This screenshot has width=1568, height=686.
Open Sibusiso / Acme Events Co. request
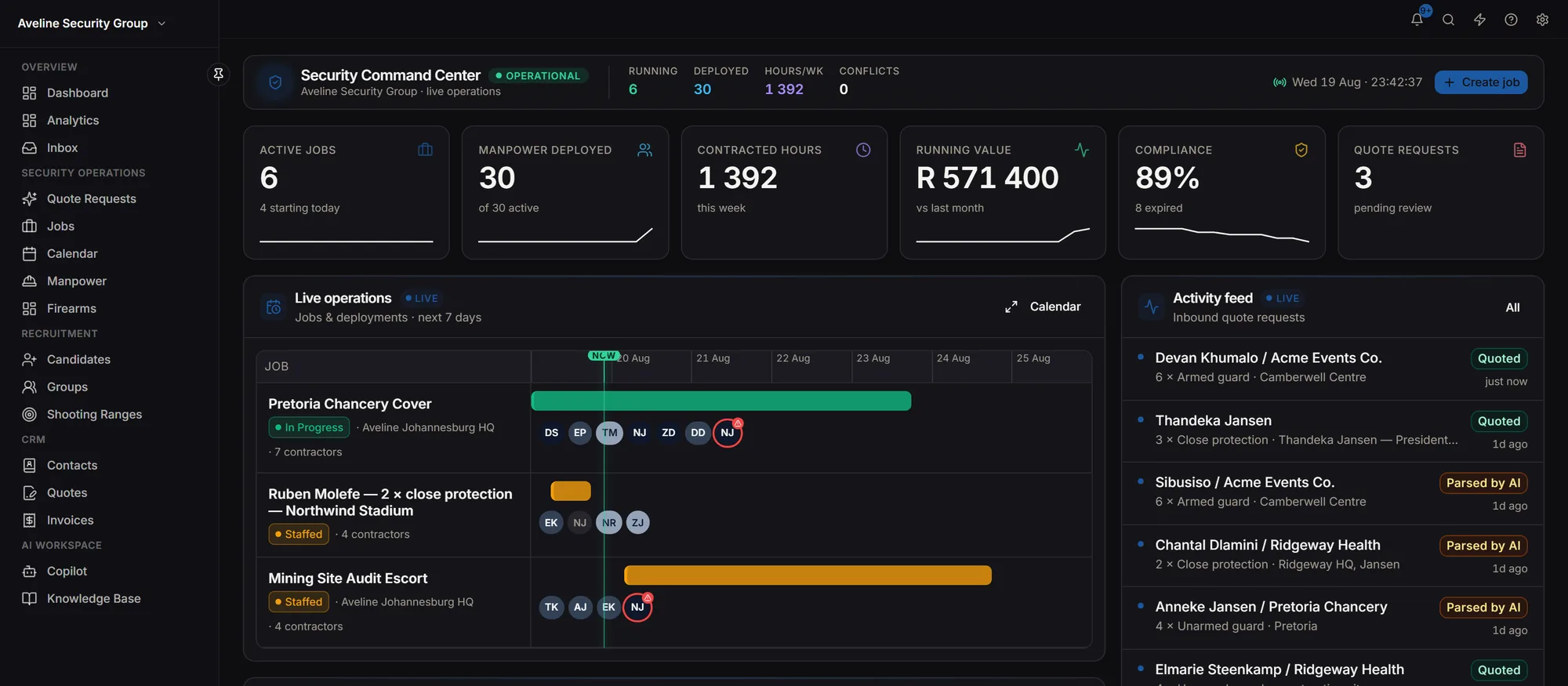pyautogui.click(x=1333, y=494)
